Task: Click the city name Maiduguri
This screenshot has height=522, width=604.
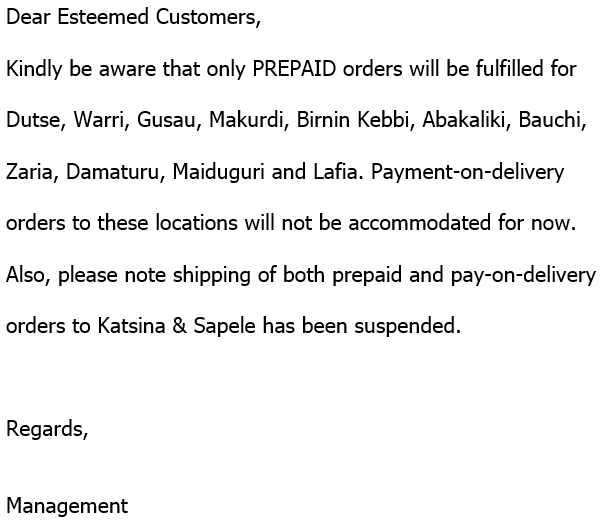Action: click(219, 172)
